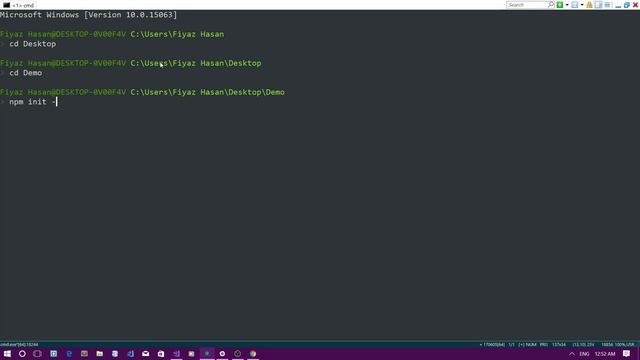The width and height of the screenshot is (640, 360).
Task: Click the "cd Desktop" command line
Action: 32,44
